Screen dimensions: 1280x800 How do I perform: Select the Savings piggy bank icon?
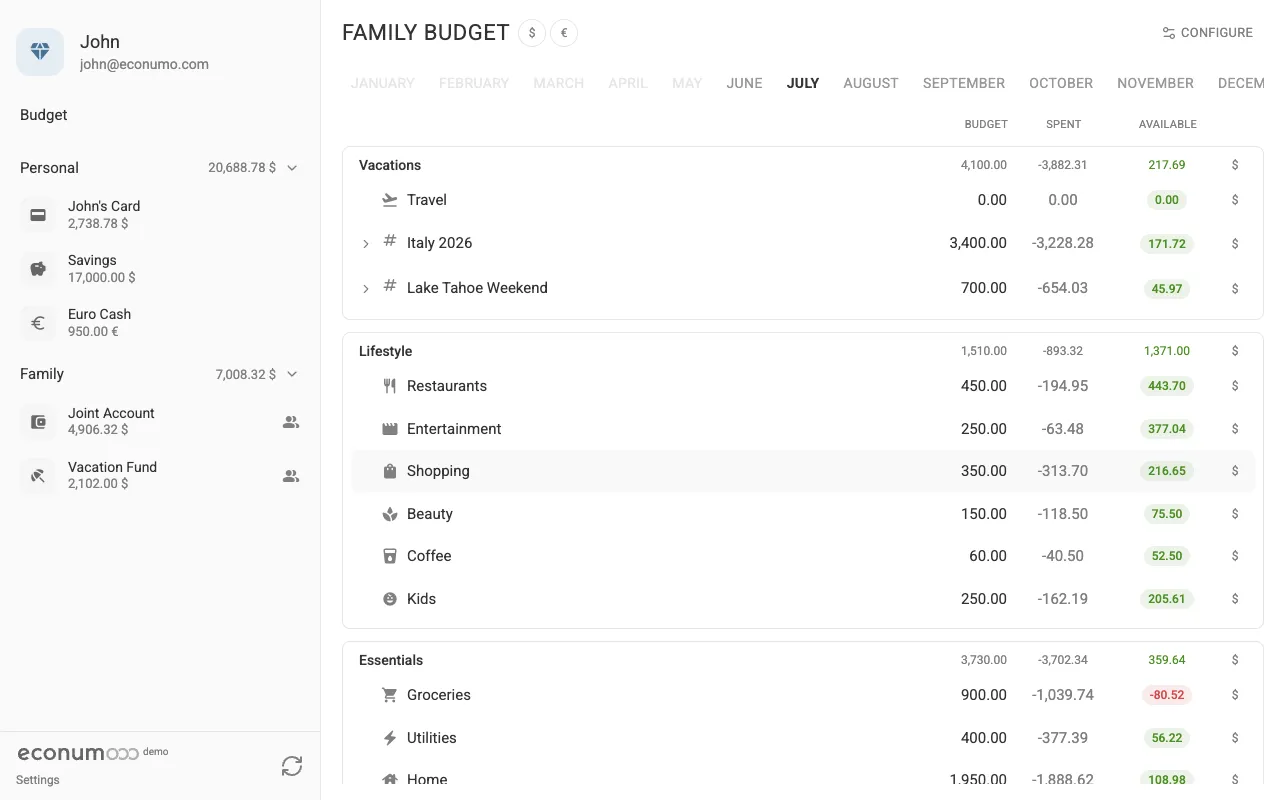(38, 269)
